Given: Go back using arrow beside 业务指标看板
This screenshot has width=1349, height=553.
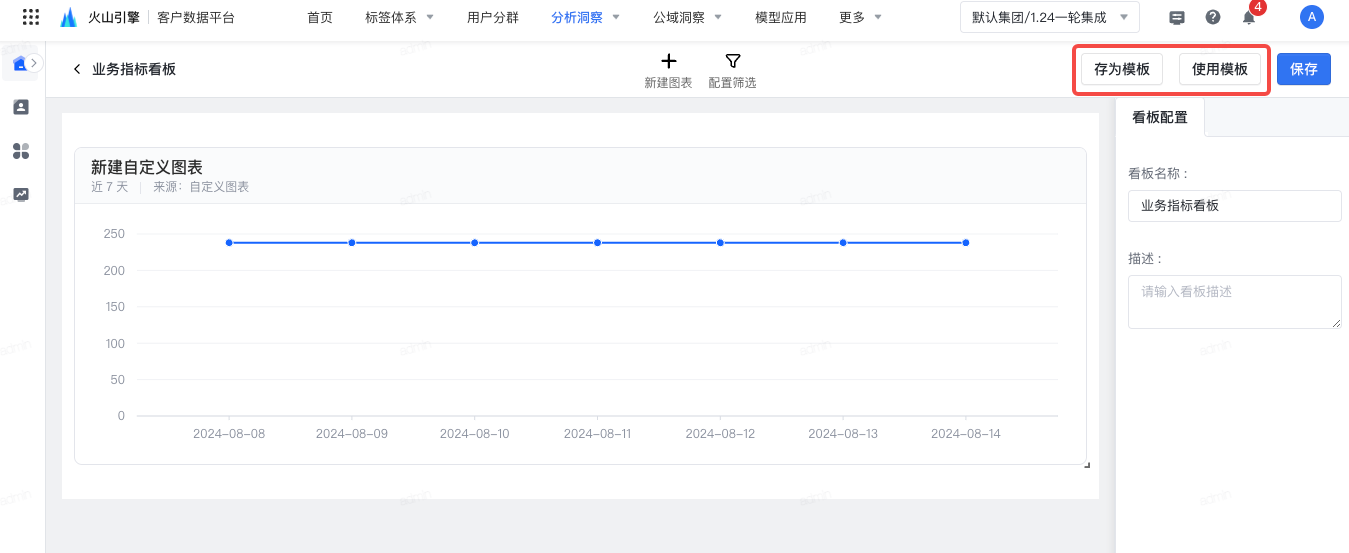Looking at the screenshot, I should 77,69.
